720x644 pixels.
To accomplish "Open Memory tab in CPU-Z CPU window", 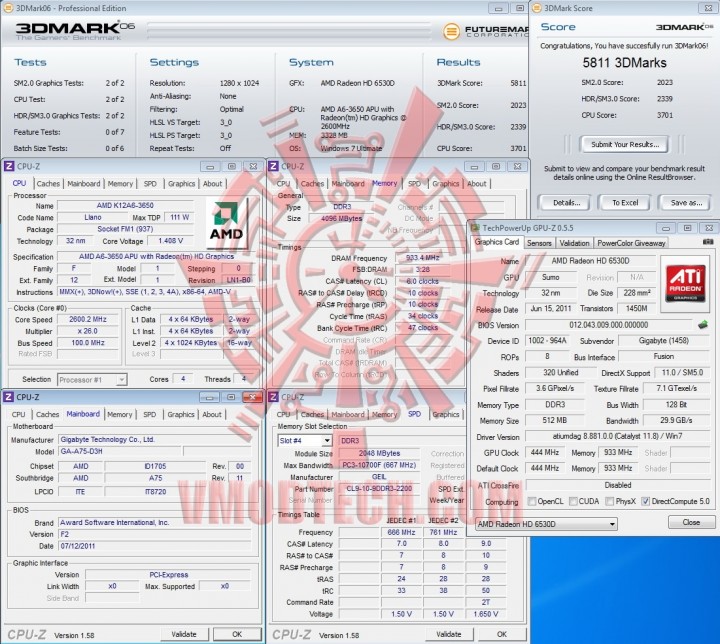I will (120, 184).
